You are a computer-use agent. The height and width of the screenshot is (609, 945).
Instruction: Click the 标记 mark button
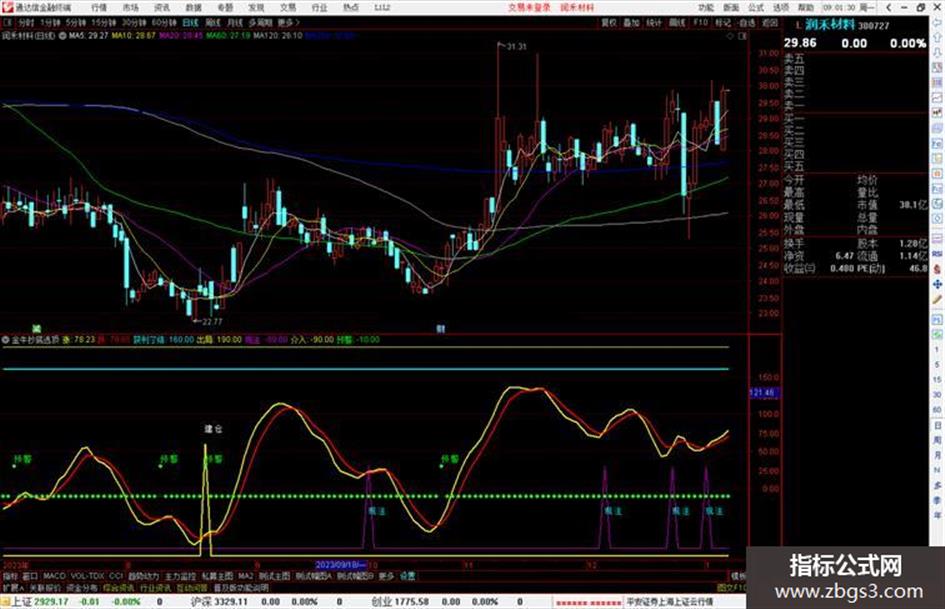coord(723,23)
